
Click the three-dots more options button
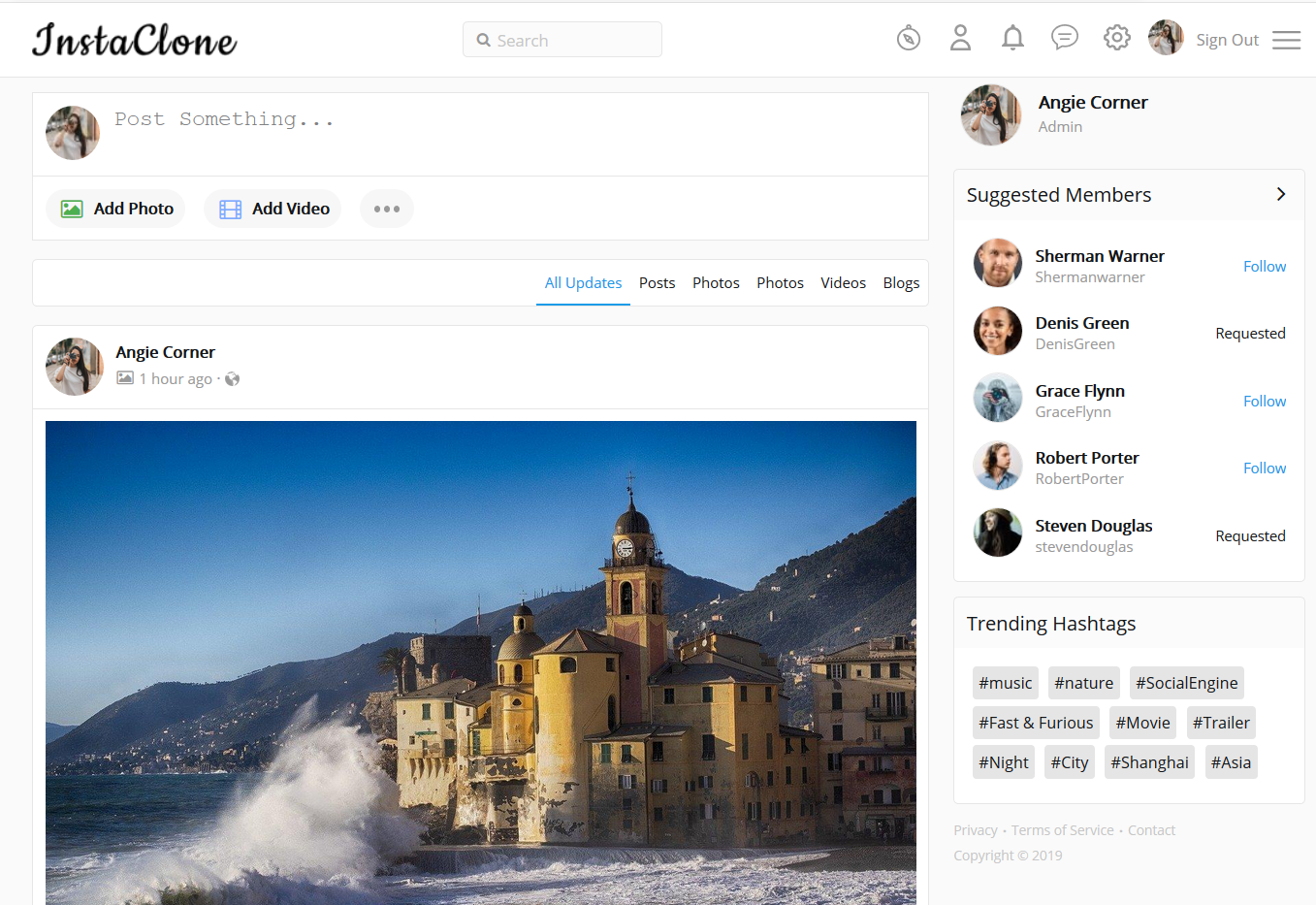(386, 209)
